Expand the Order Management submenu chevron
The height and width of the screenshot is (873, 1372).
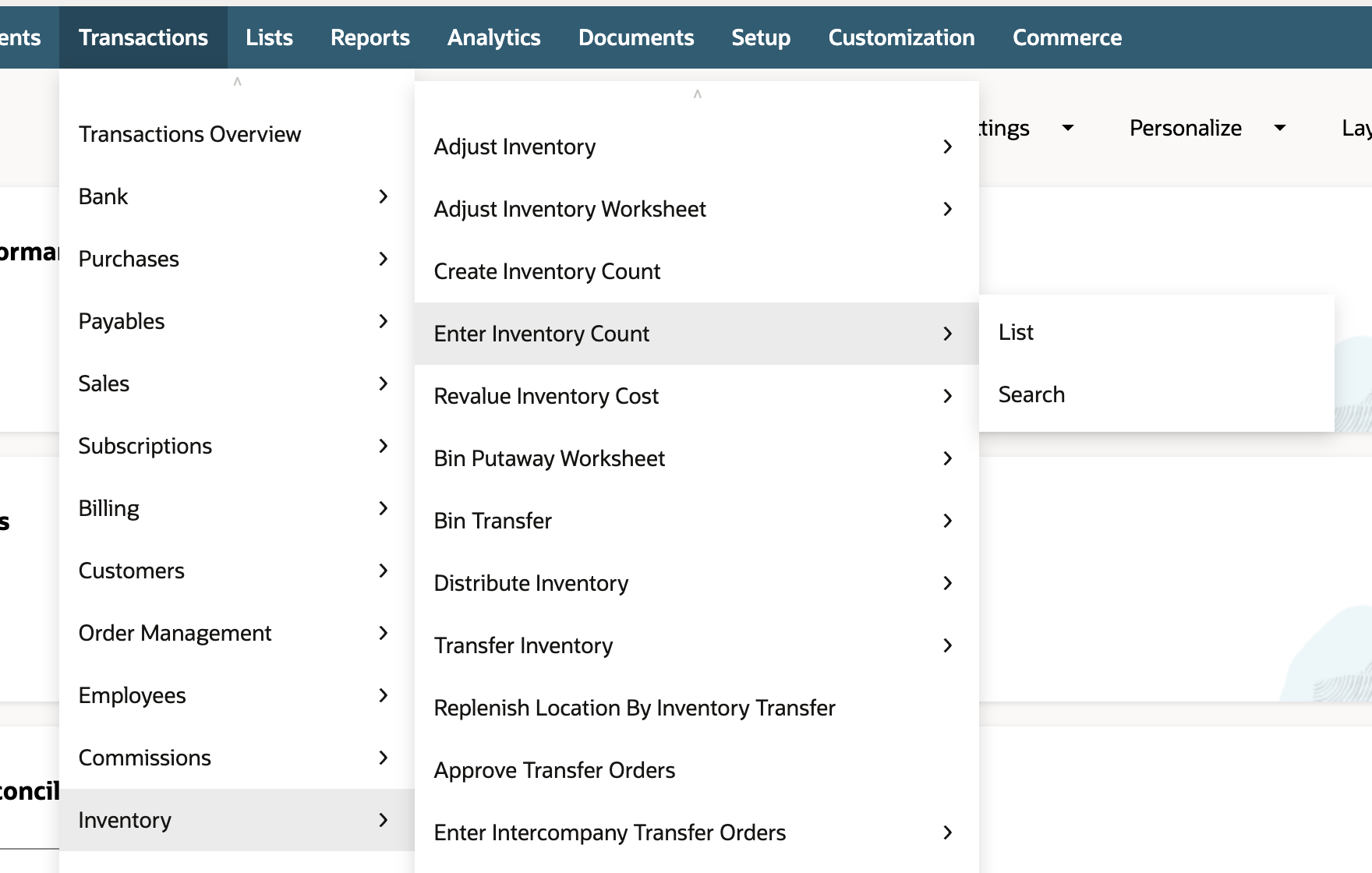[x=383, y=633]
